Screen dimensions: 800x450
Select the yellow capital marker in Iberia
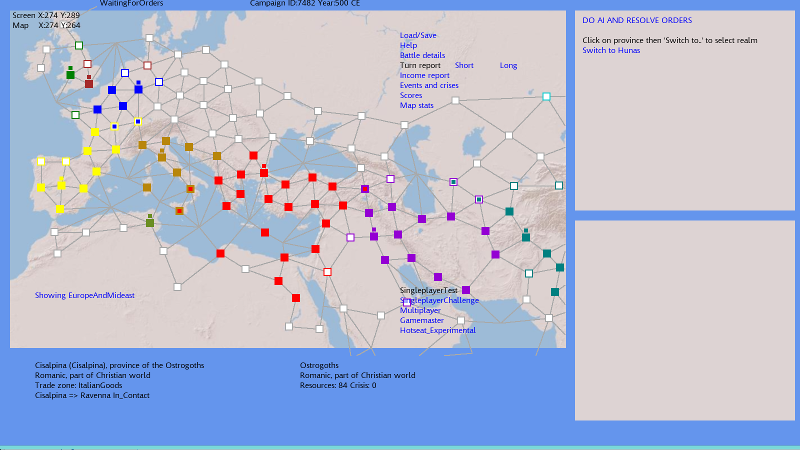coord(61,184)
